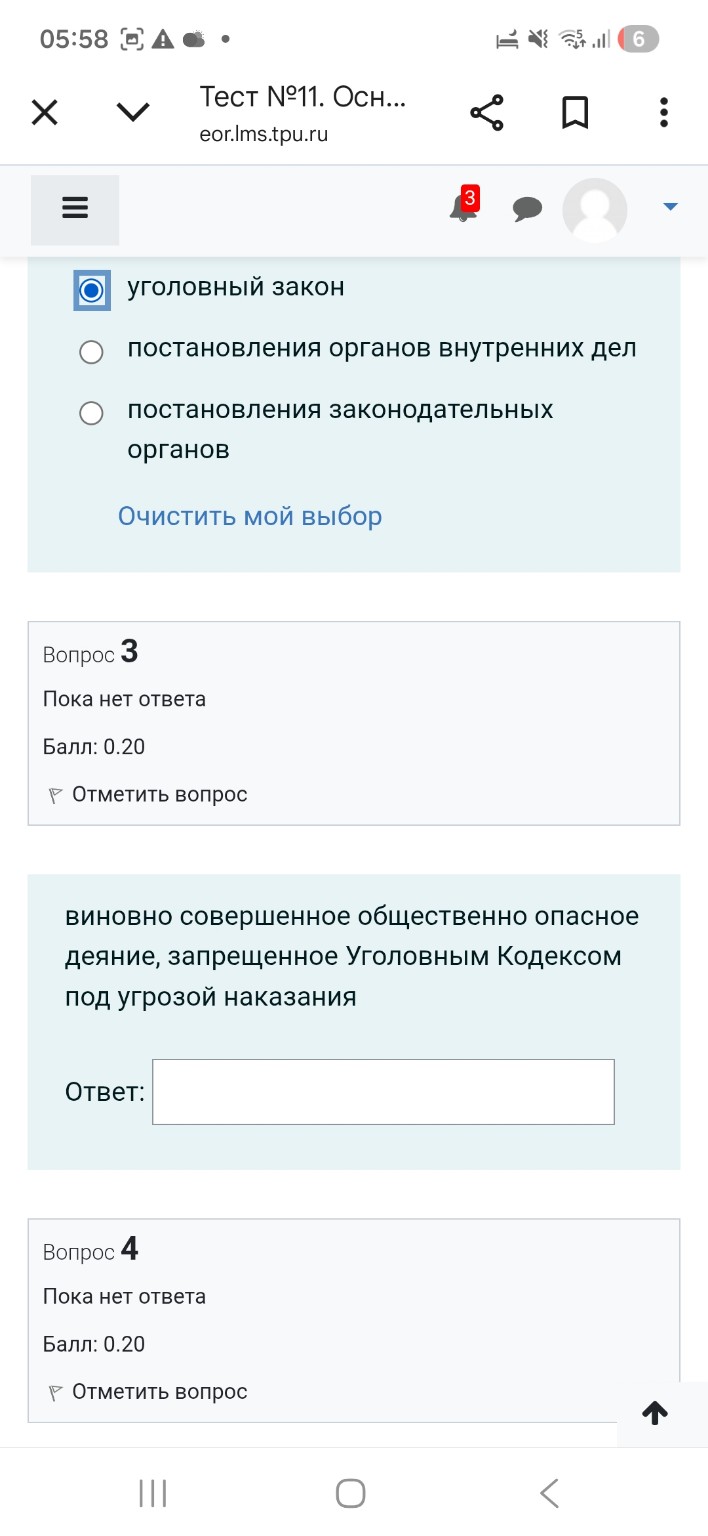This screenshot has height=1536, width=708.
Task: Flag question 3 with the flag icon
Action: (x=54, y=793)
